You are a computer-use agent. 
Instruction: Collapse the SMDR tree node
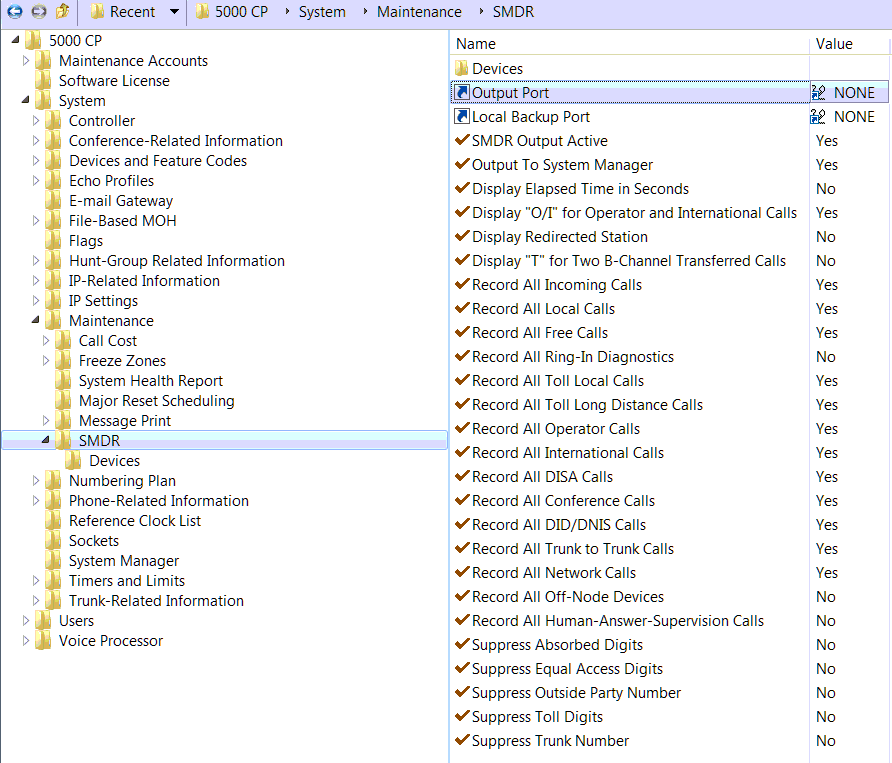[46, 440]
